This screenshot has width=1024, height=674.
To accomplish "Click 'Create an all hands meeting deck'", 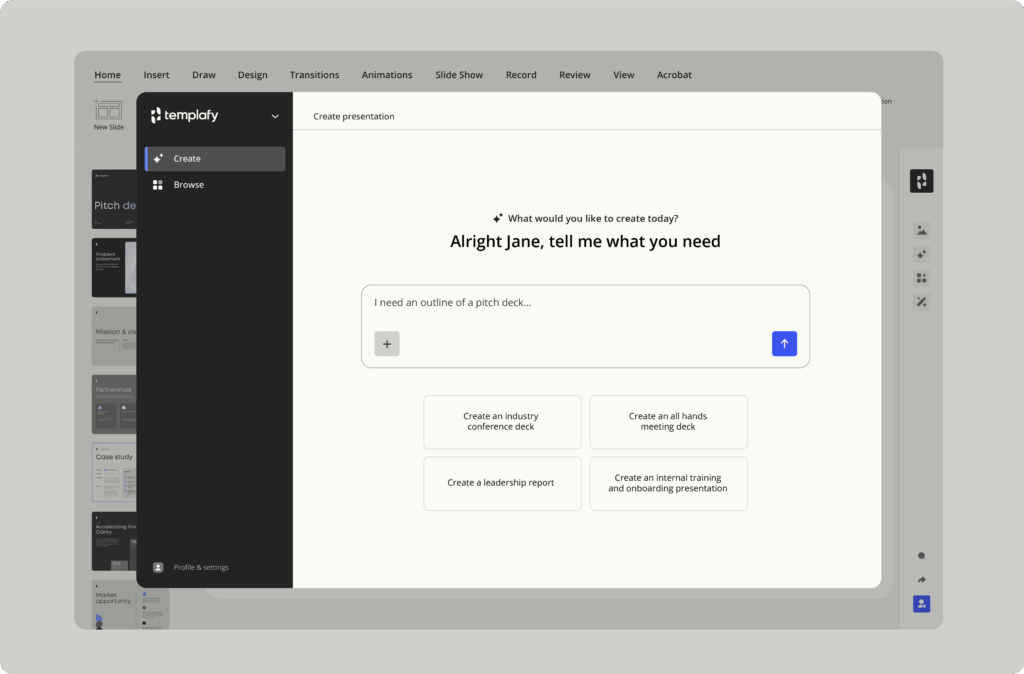I will pos(668,422).
